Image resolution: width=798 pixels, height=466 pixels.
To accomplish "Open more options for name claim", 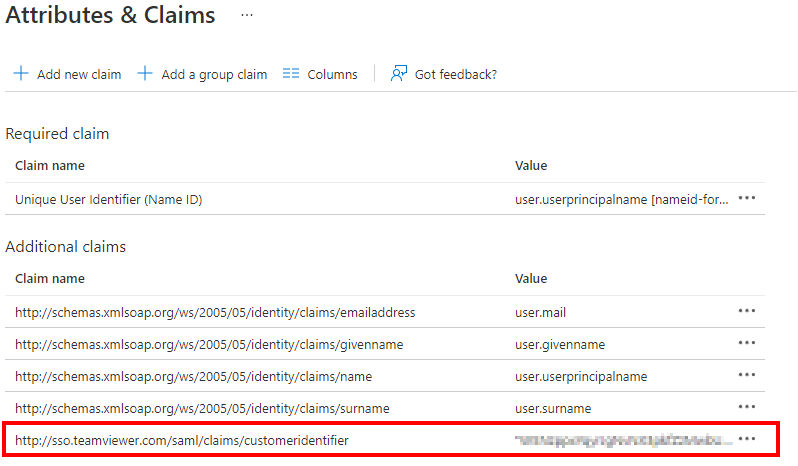I will 747,375.
